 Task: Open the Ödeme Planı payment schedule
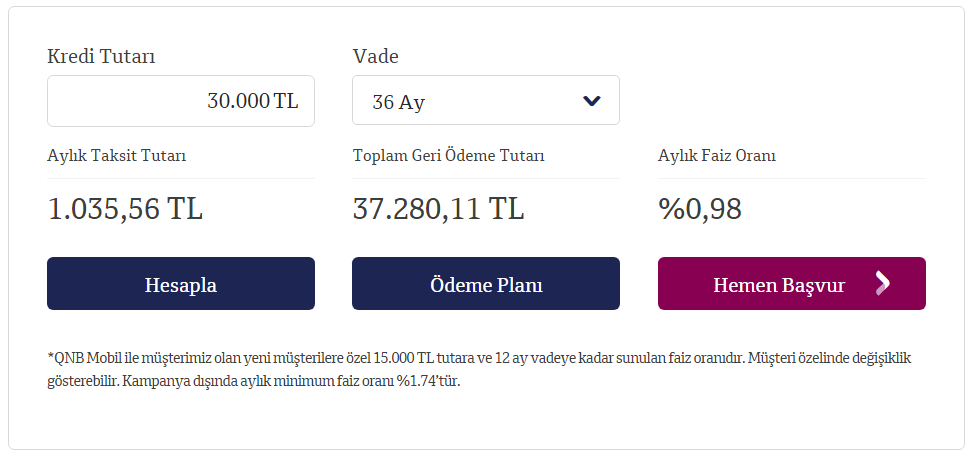(486, 283)
